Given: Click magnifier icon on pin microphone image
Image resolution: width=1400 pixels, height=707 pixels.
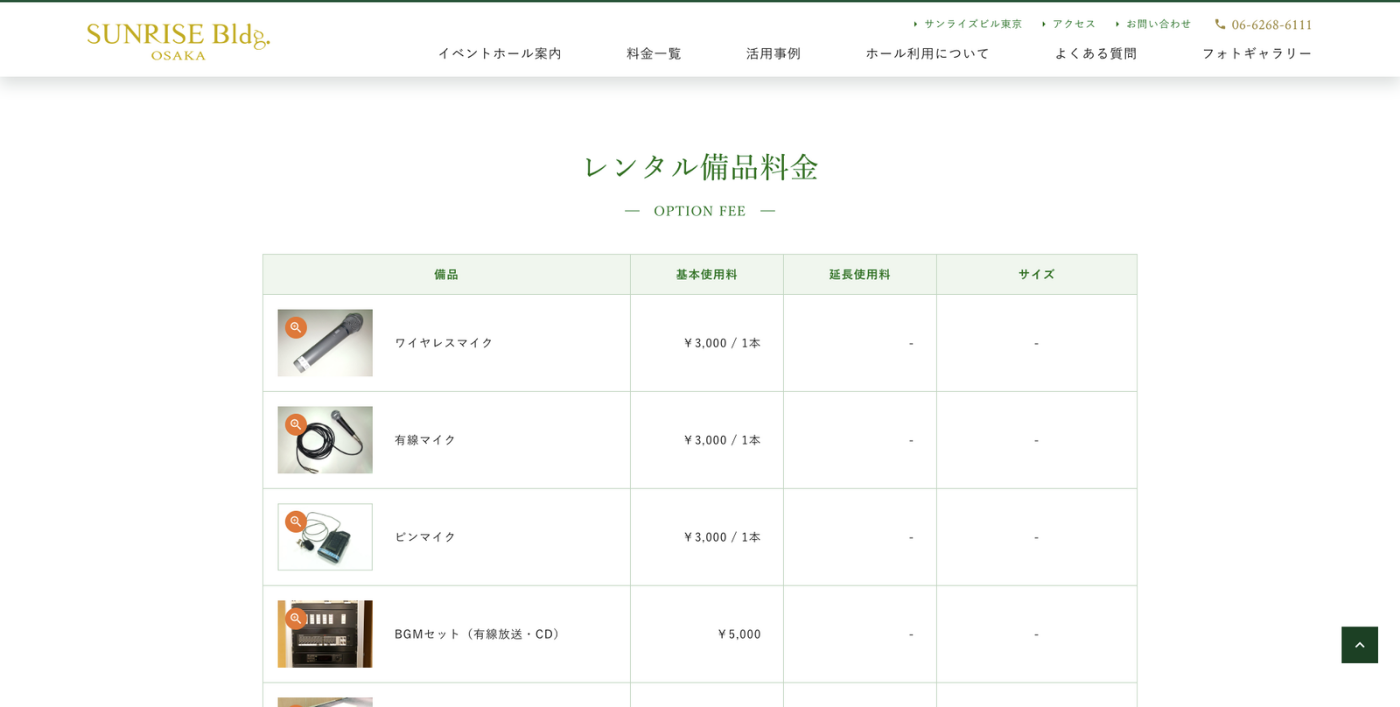Looking at the screenshot, I should point(295,521).
